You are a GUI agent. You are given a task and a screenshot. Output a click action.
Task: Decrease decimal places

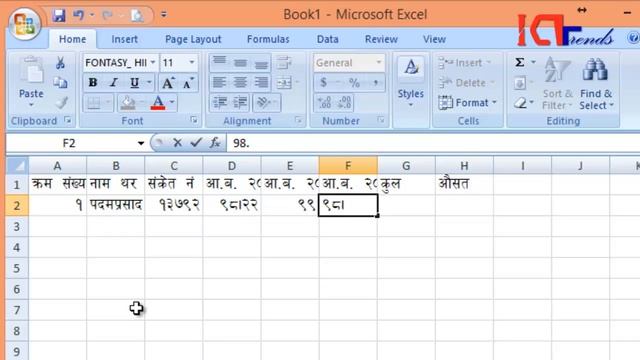tap(344, 102)
